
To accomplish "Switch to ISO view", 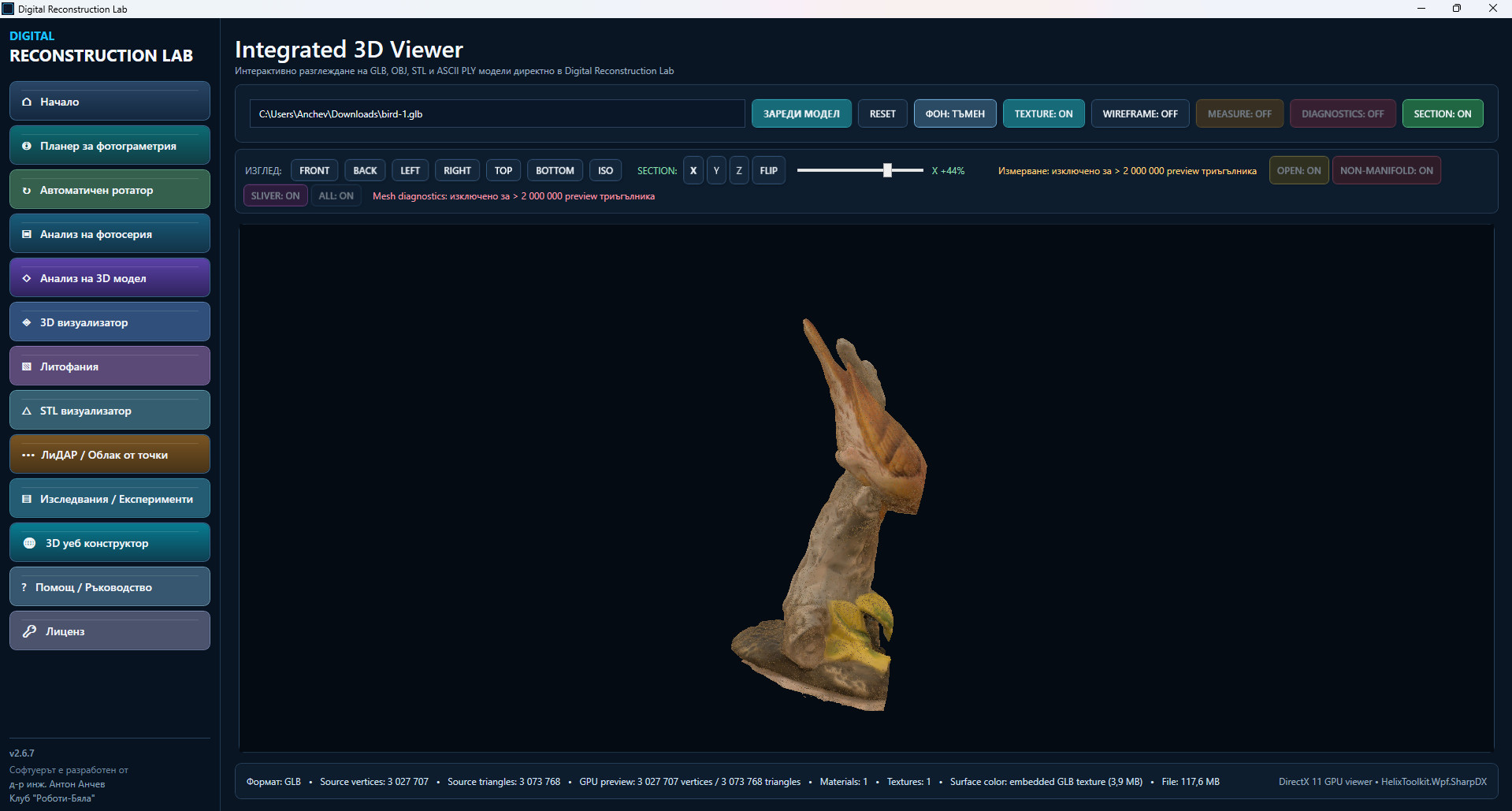I will pos(605,170).
